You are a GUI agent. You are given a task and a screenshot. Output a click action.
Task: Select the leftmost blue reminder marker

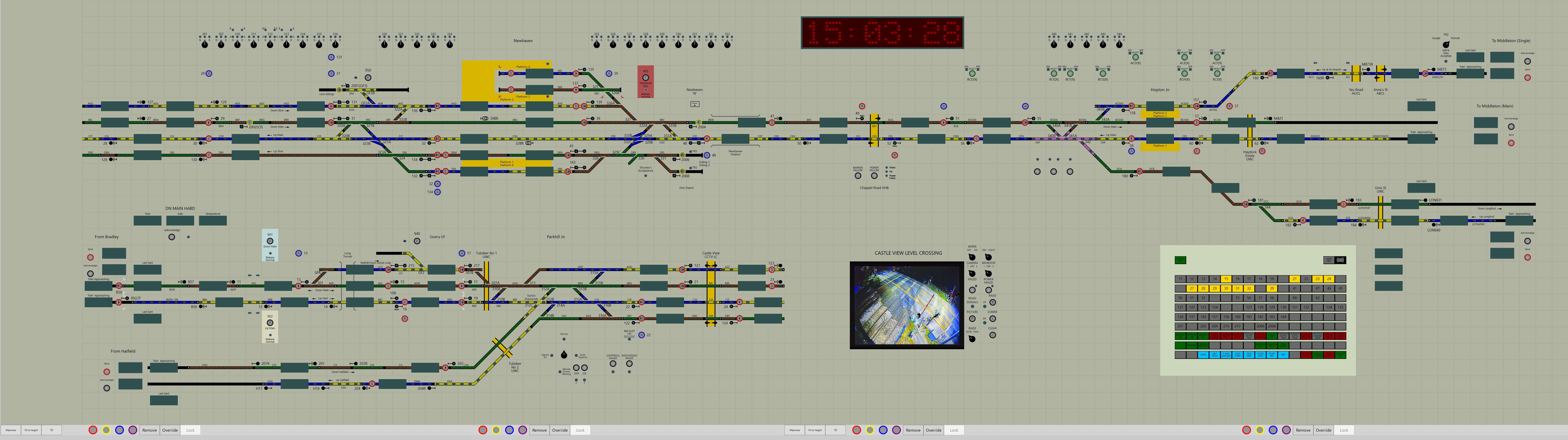click(x=119, y=430)
